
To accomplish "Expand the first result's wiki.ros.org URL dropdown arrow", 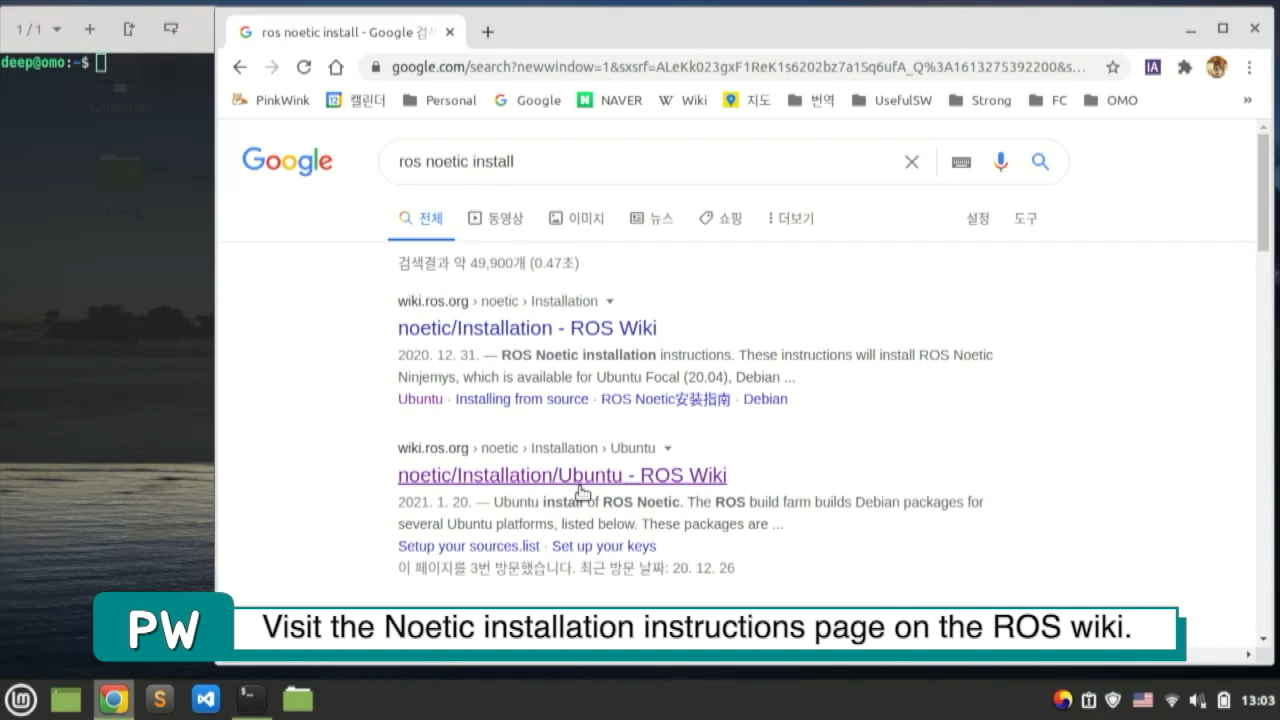I will coord(610,302).
